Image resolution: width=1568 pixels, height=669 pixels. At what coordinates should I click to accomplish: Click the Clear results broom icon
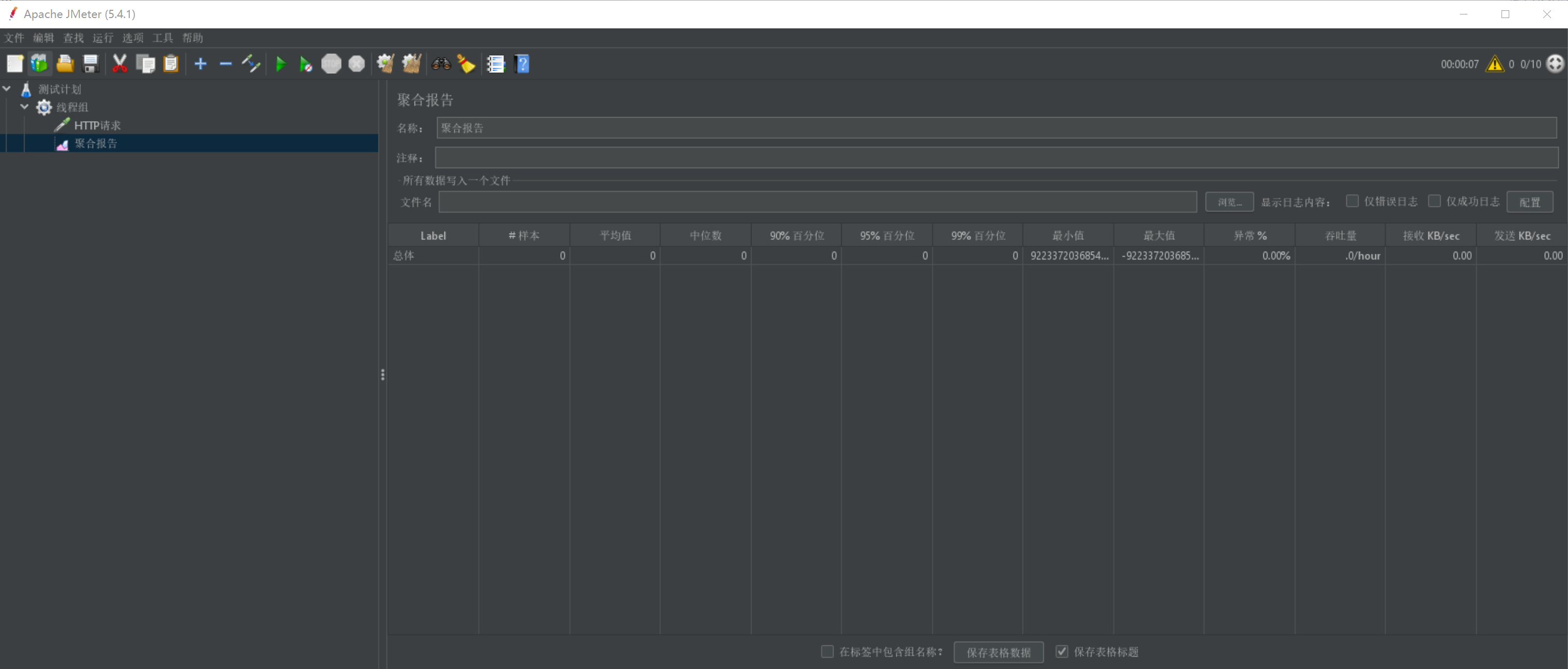point(386,63)
